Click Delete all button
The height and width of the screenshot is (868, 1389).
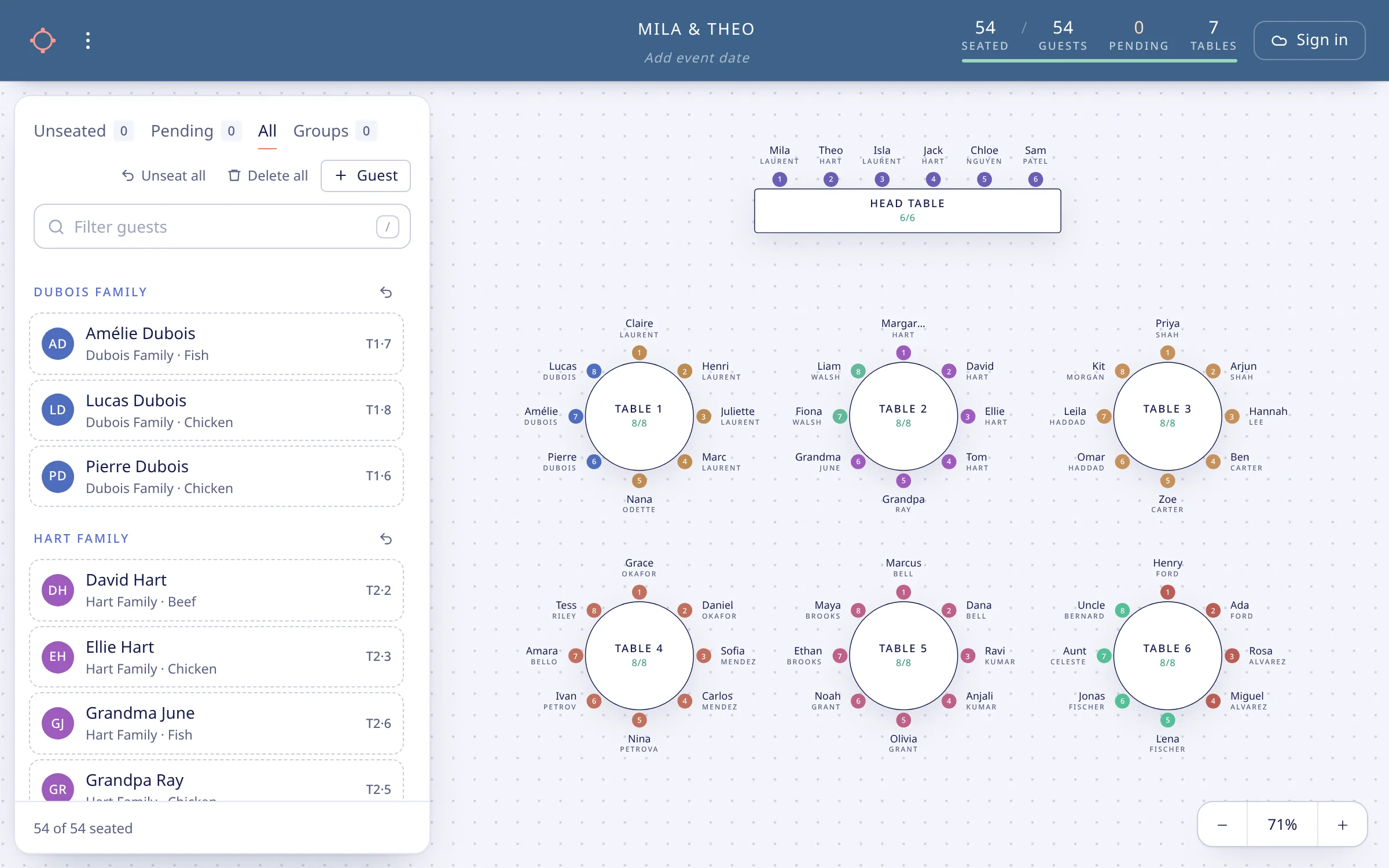pos(267,176)
